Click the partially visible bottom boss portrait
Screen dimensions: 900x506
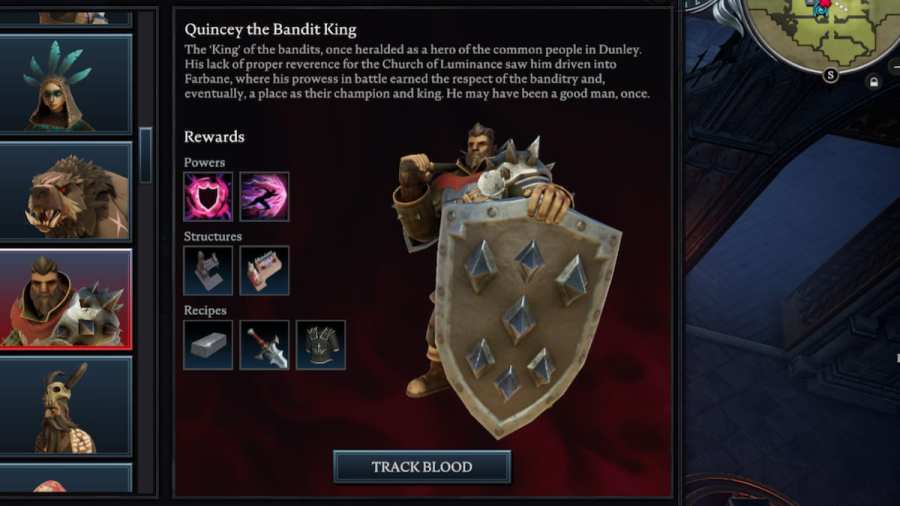65,478
